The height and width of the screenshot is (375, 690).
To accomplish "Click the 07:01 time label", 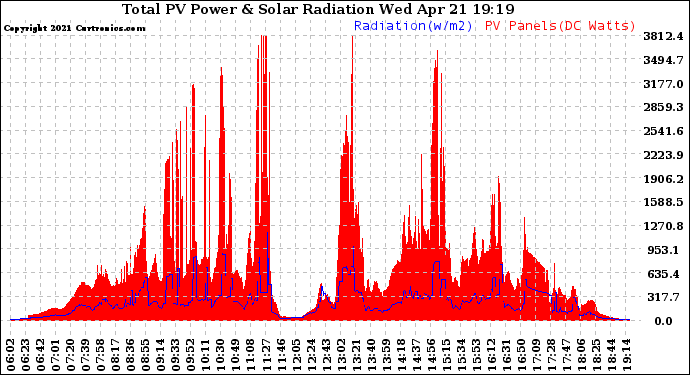I will [x=55, y=354].
